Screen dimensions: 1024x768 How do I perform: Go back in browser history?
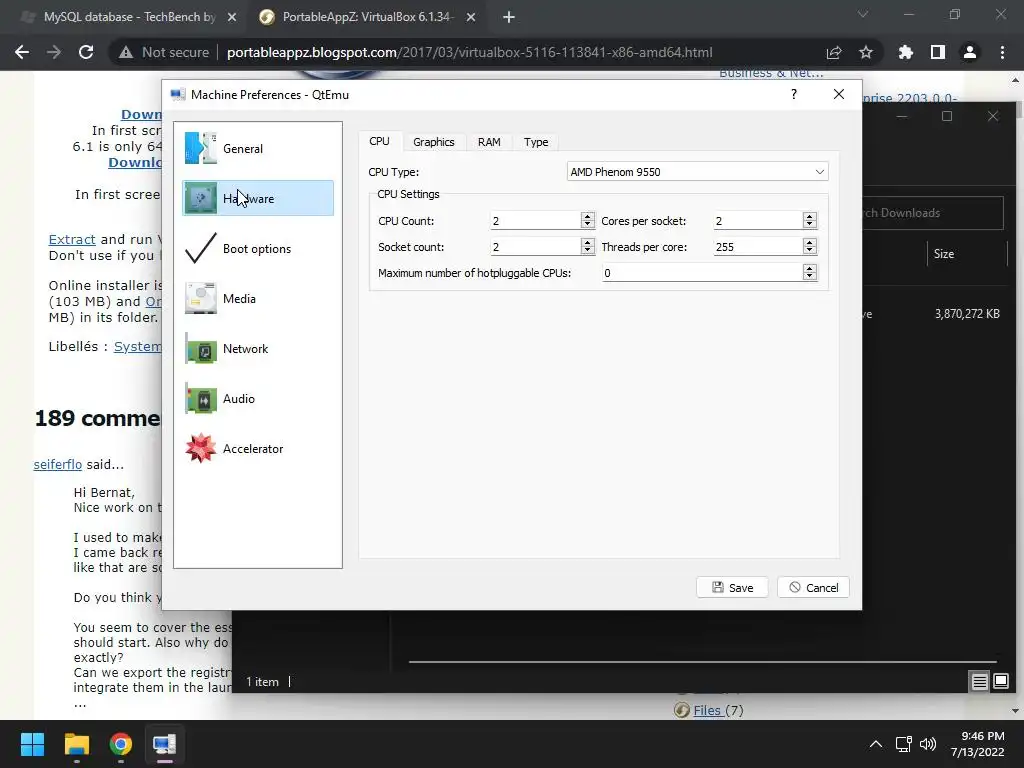point(22,52)
